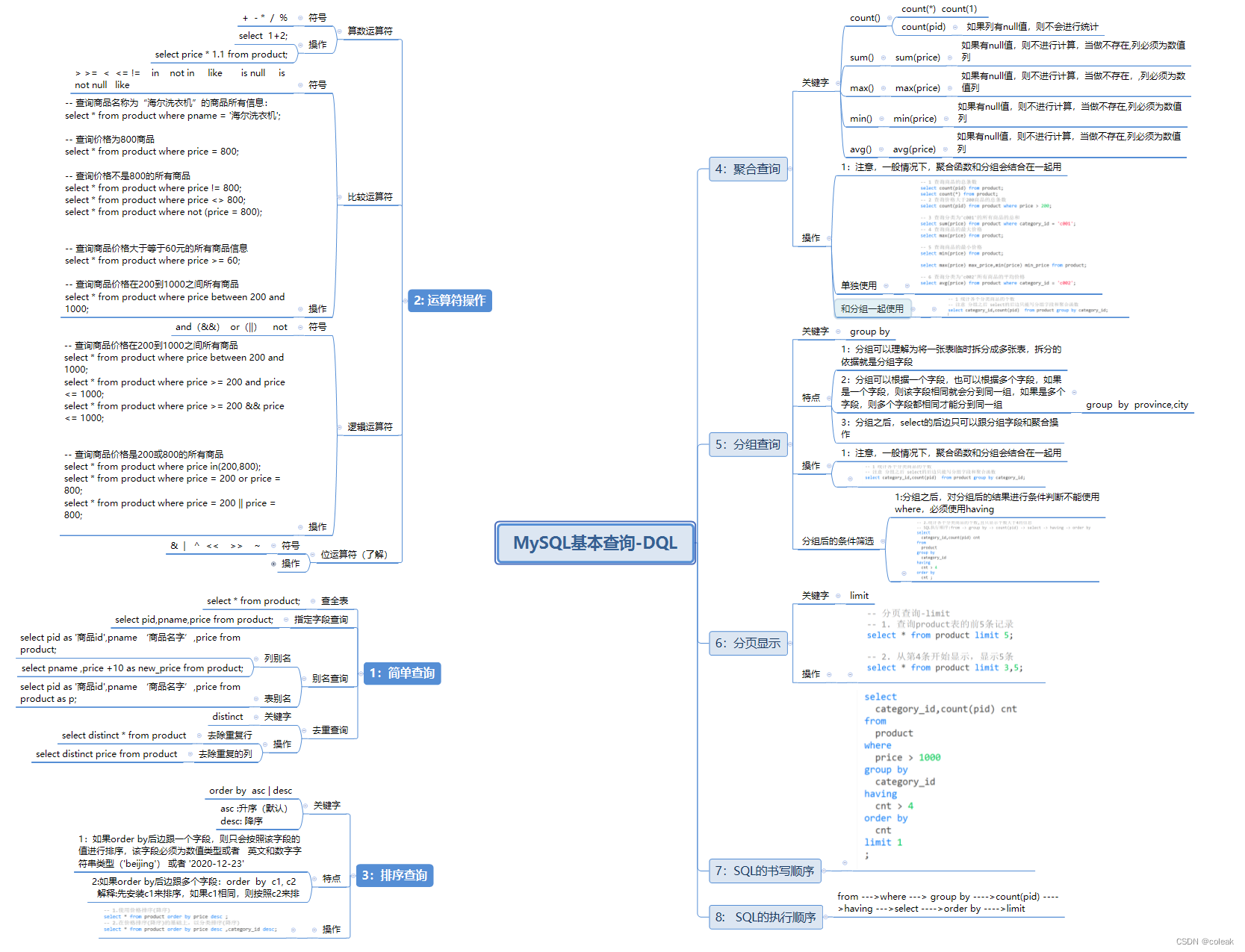Collapse circle beside 分组后的条件筛选 node
The image size is (1245, 952).
[x=883, y=541]
